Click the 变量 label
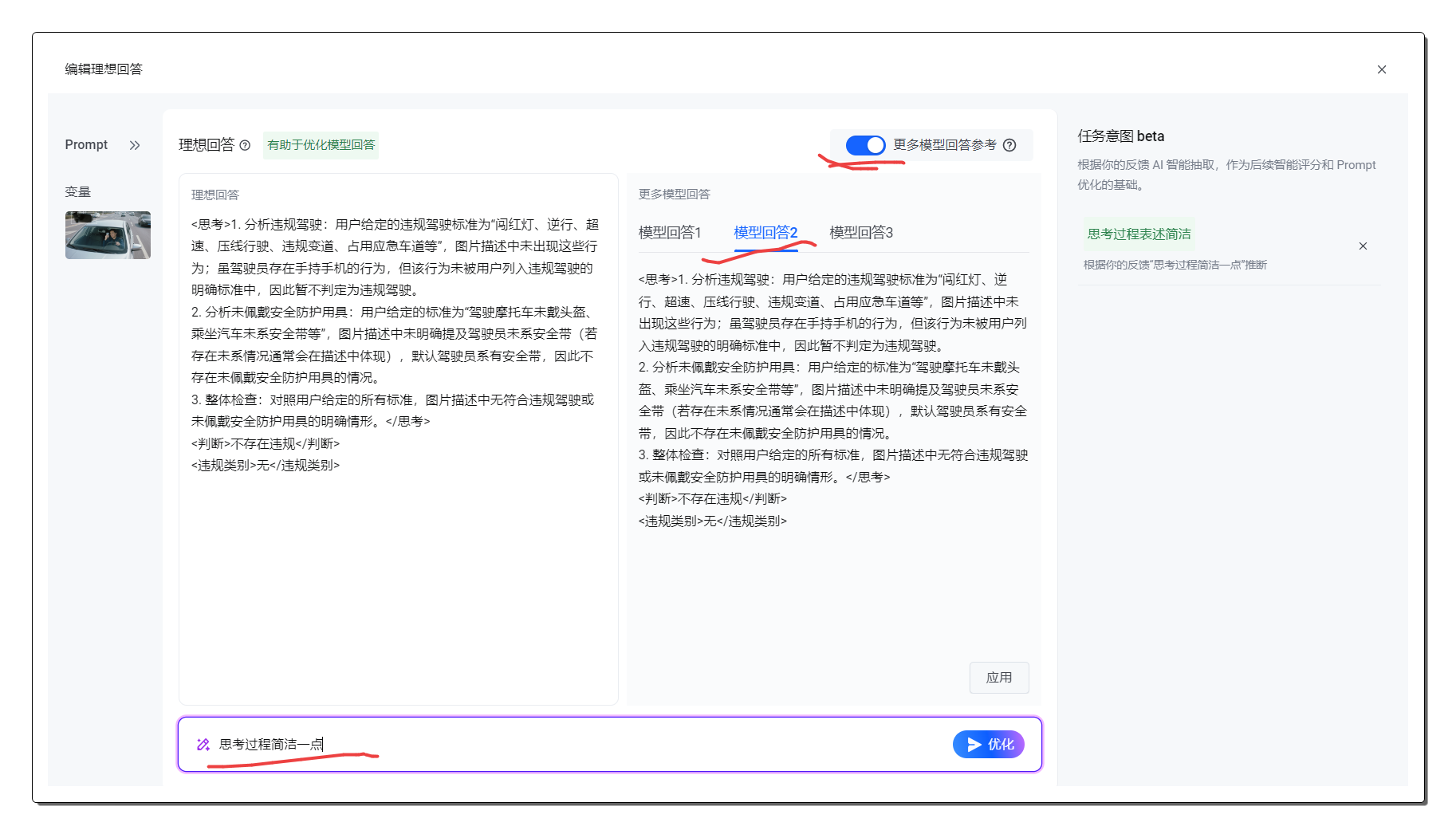The image size is (1456, 834). pyautogui.click(x=78, y=191)
